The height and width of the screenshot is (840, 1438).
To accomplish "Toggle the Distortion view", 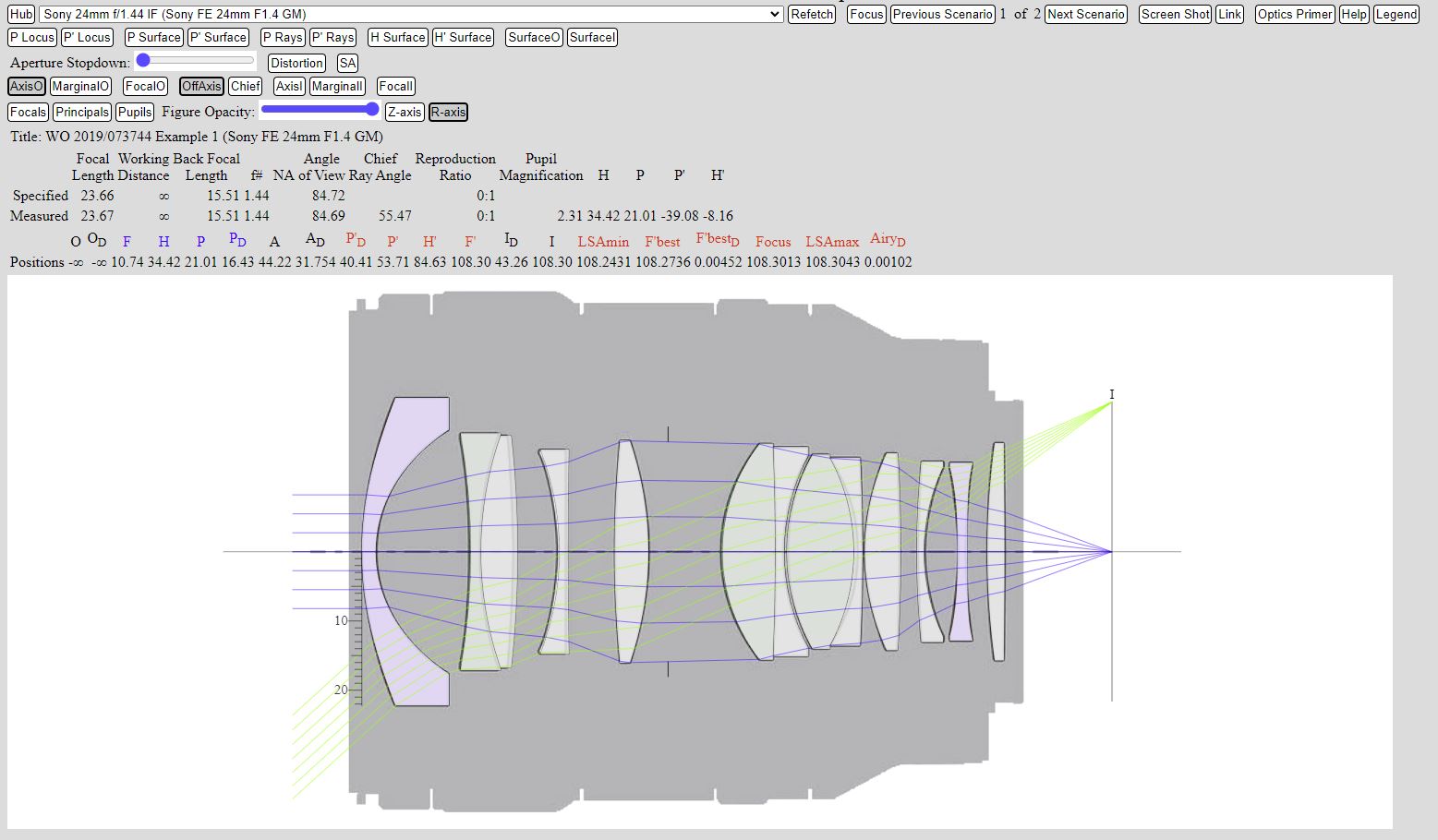I will click(296, 63).
